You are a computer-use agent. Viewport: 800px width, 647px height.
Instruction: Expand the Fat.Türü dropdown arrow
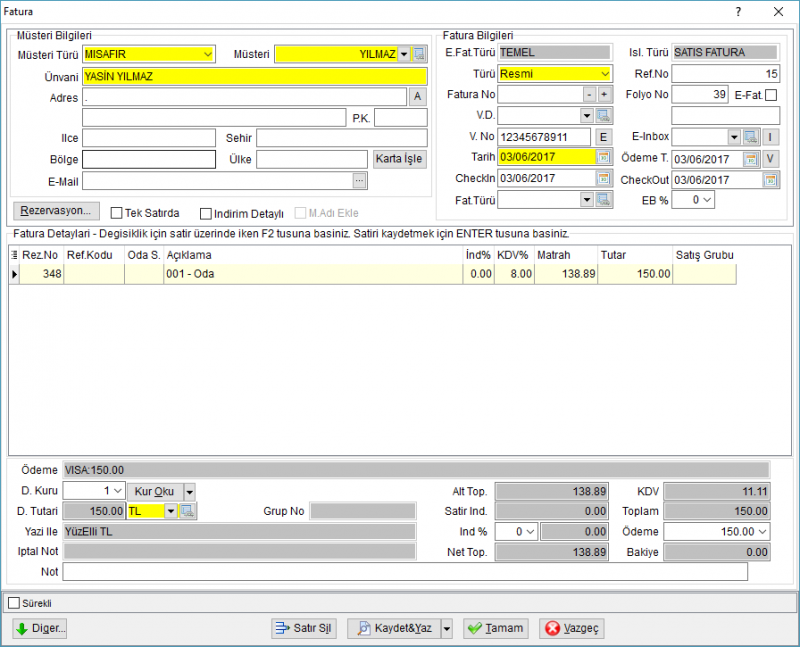[587, 200]
